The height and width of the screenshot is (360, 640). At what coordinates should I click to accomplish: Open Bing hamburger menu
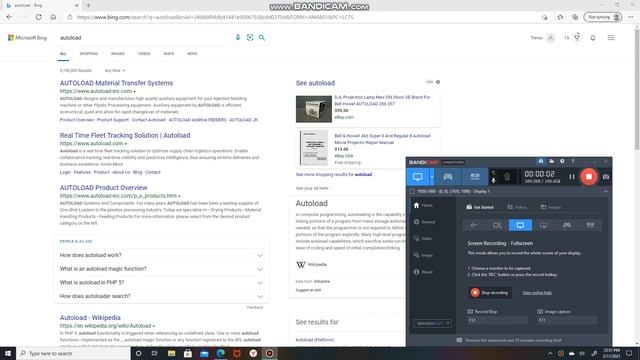[x=611, y=38]
